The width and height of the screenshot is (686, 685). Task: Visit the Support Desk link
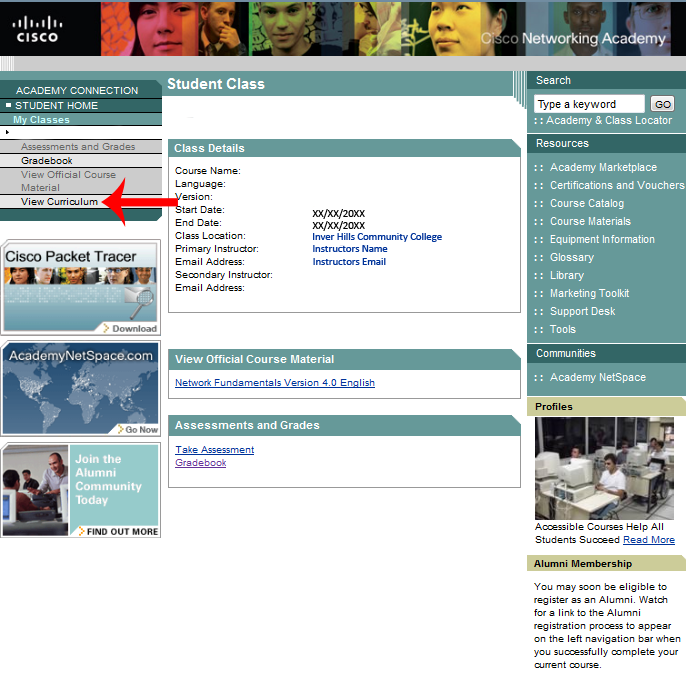pyautogui.click(x=582, y=312)
